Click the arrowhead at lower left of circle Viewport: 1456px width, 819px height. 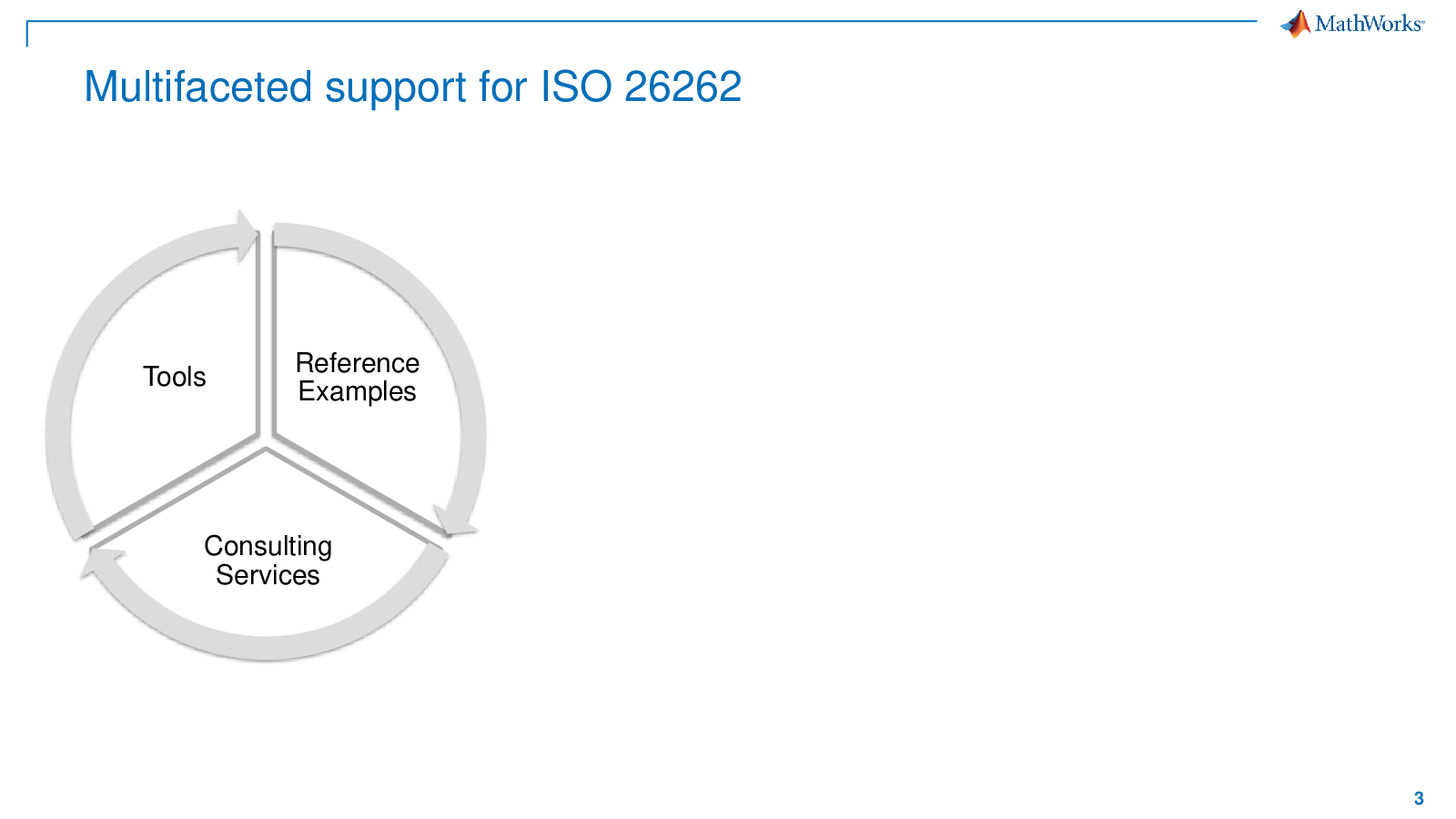click(x=95, y=564)
